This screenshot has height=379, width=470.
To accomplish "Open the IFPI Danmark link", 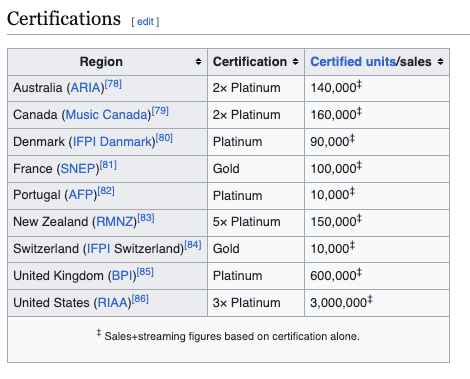I will tap(112, 142).
